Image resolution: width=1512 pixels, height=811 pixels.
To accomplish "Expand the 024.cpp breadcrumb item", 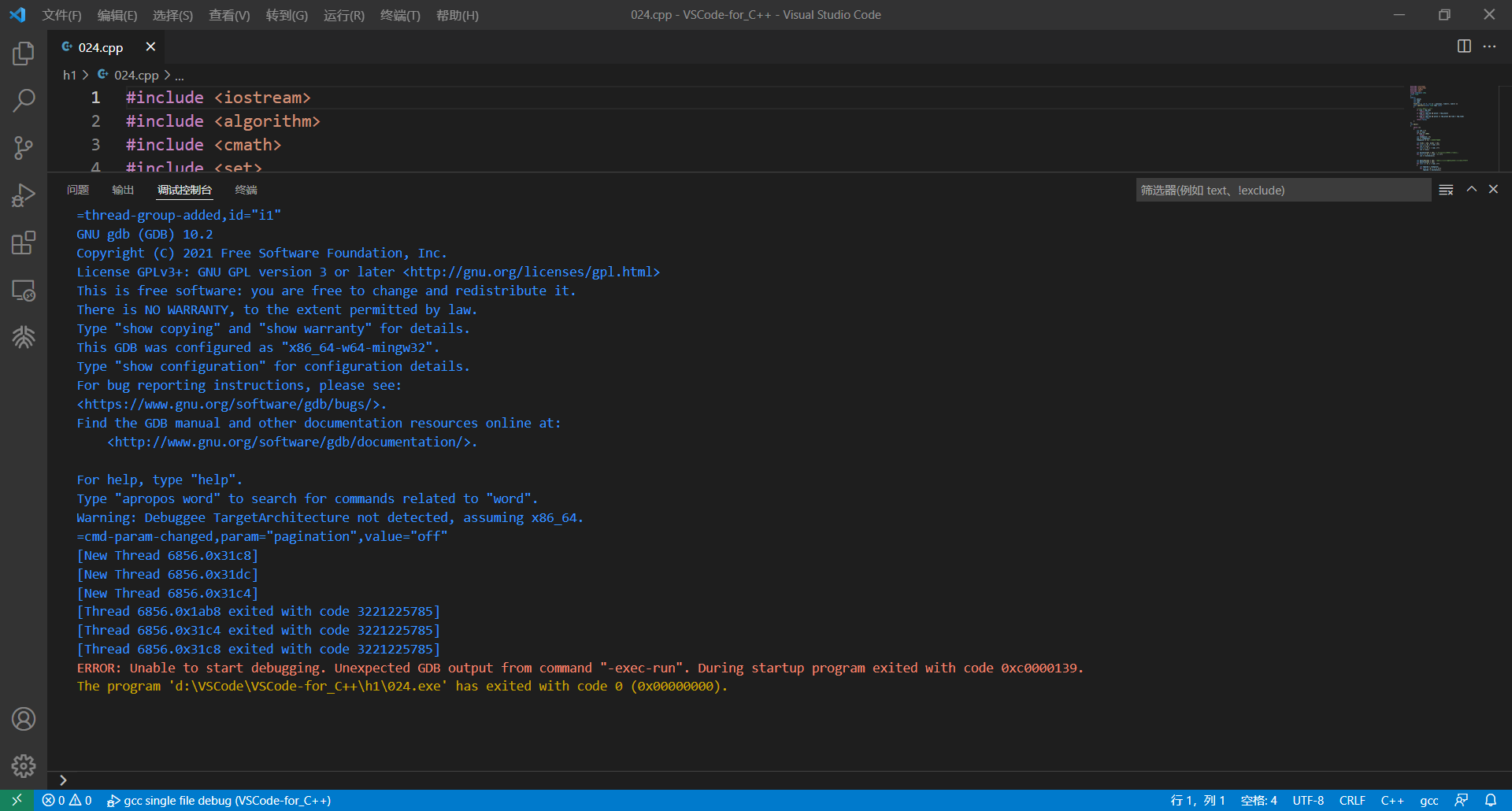I will [x=128, y=75].
